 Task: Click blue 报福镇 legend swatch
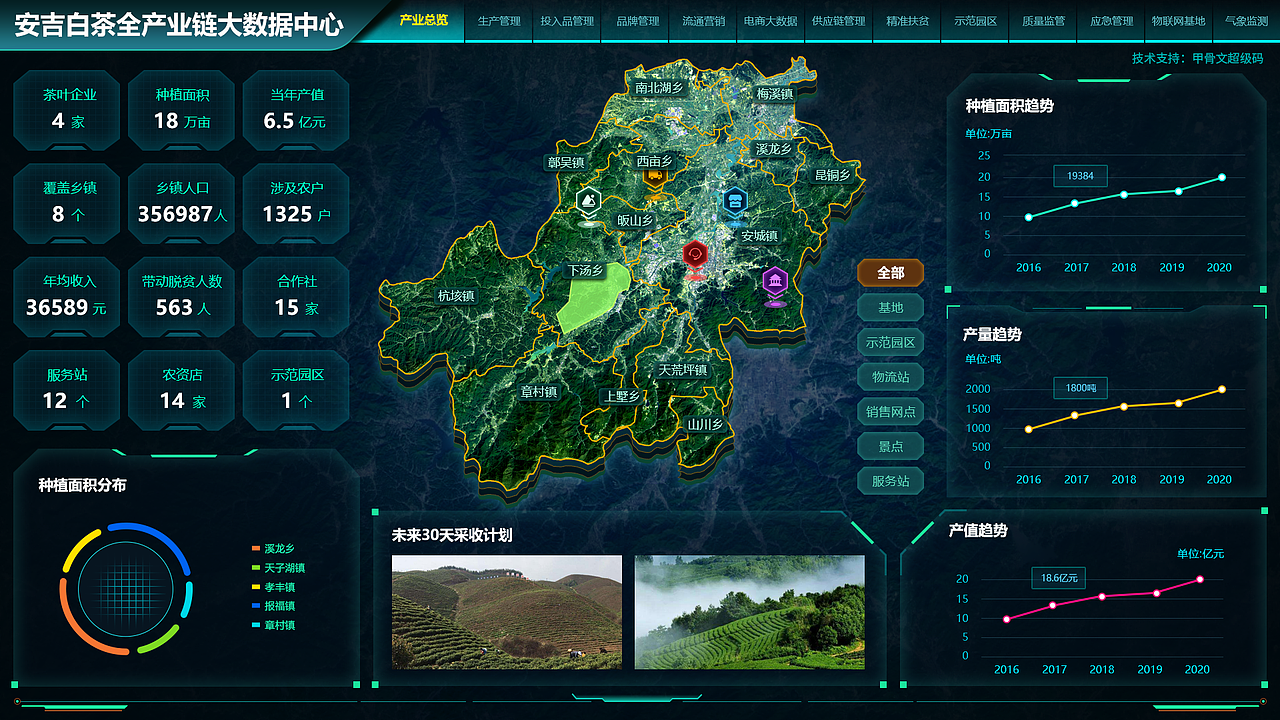click(256, 606)
